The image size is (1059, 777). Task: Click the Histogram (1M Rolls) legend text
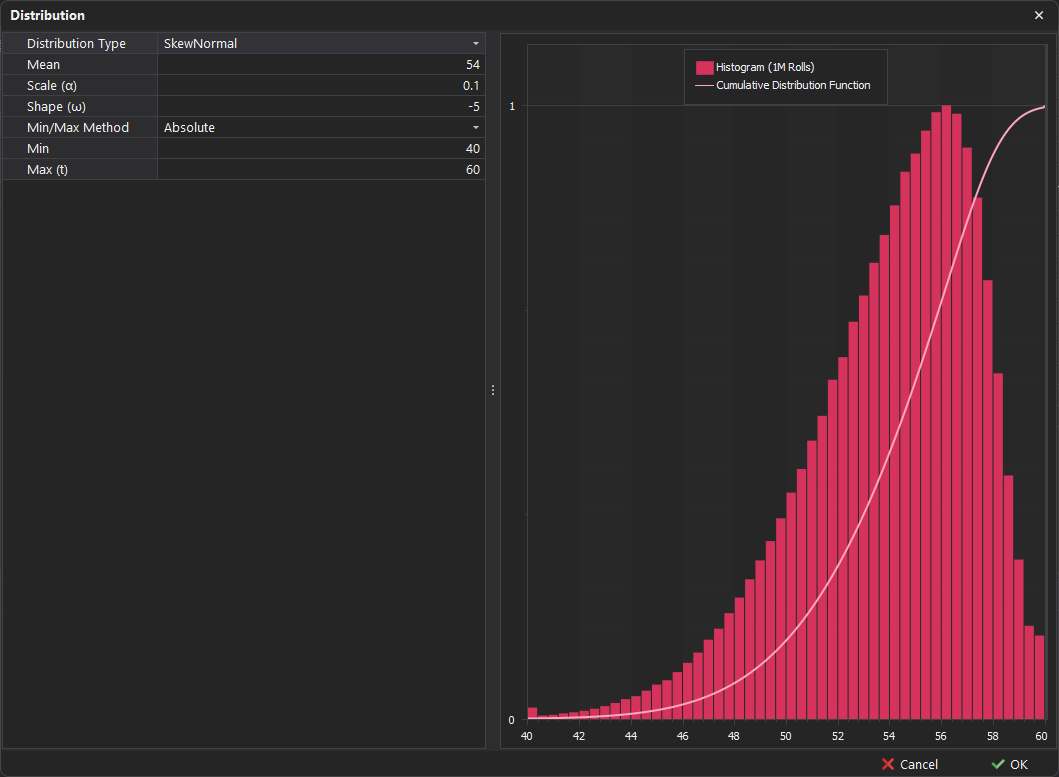click(x=765, y=67)
